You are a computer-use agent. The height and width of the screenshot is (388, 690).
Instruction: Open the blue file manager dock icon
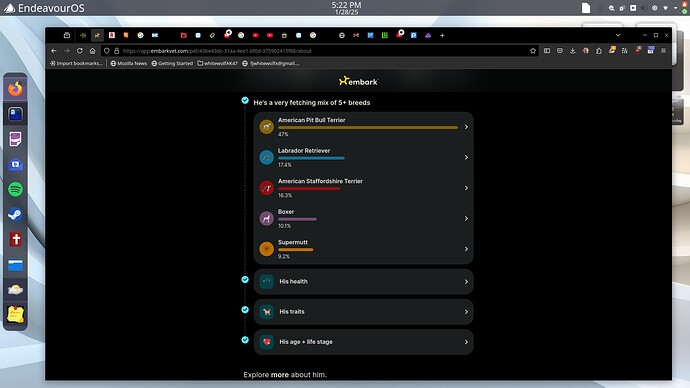point(15,265)
